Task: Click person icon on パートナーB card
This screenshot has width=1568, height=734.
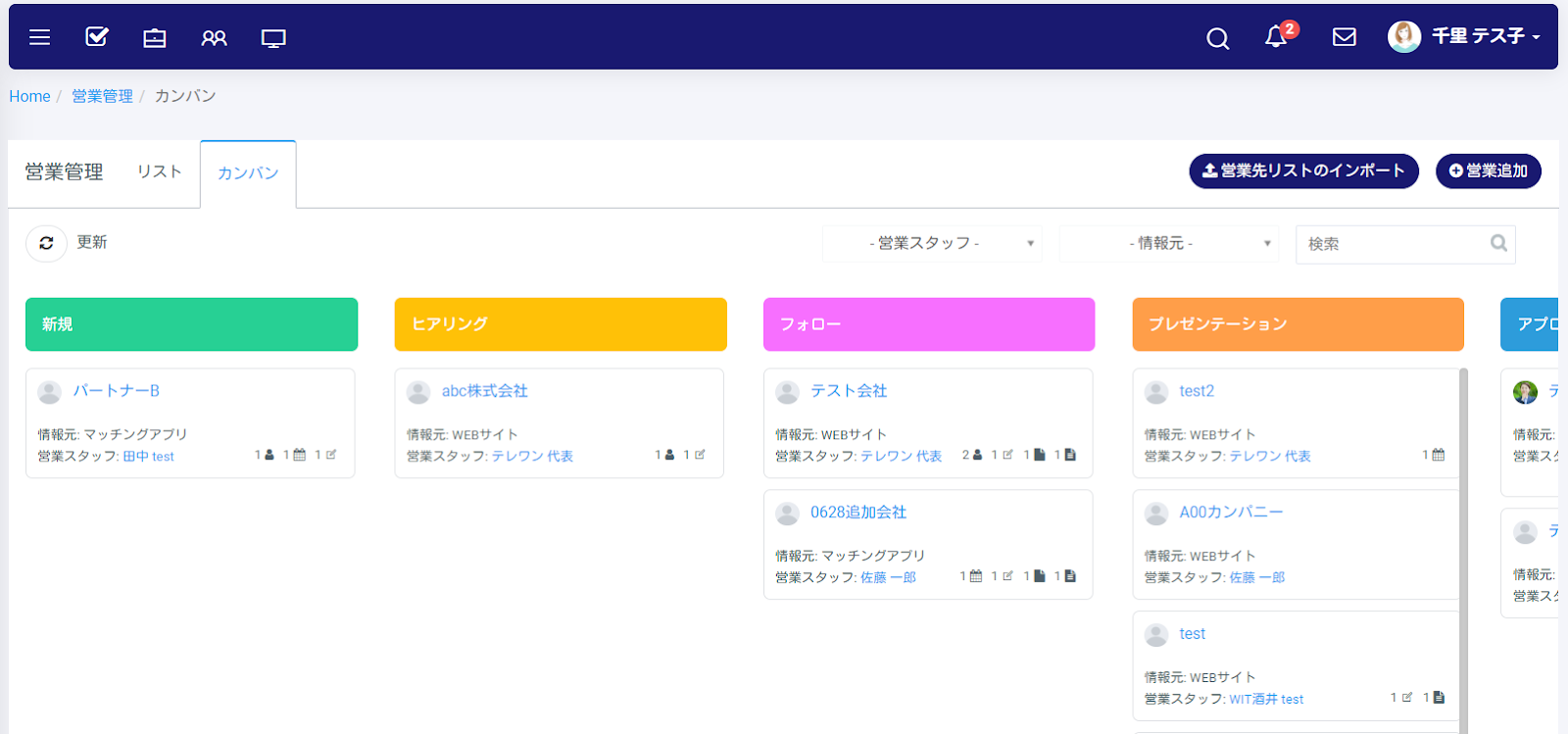Action: tap(269, 455)
